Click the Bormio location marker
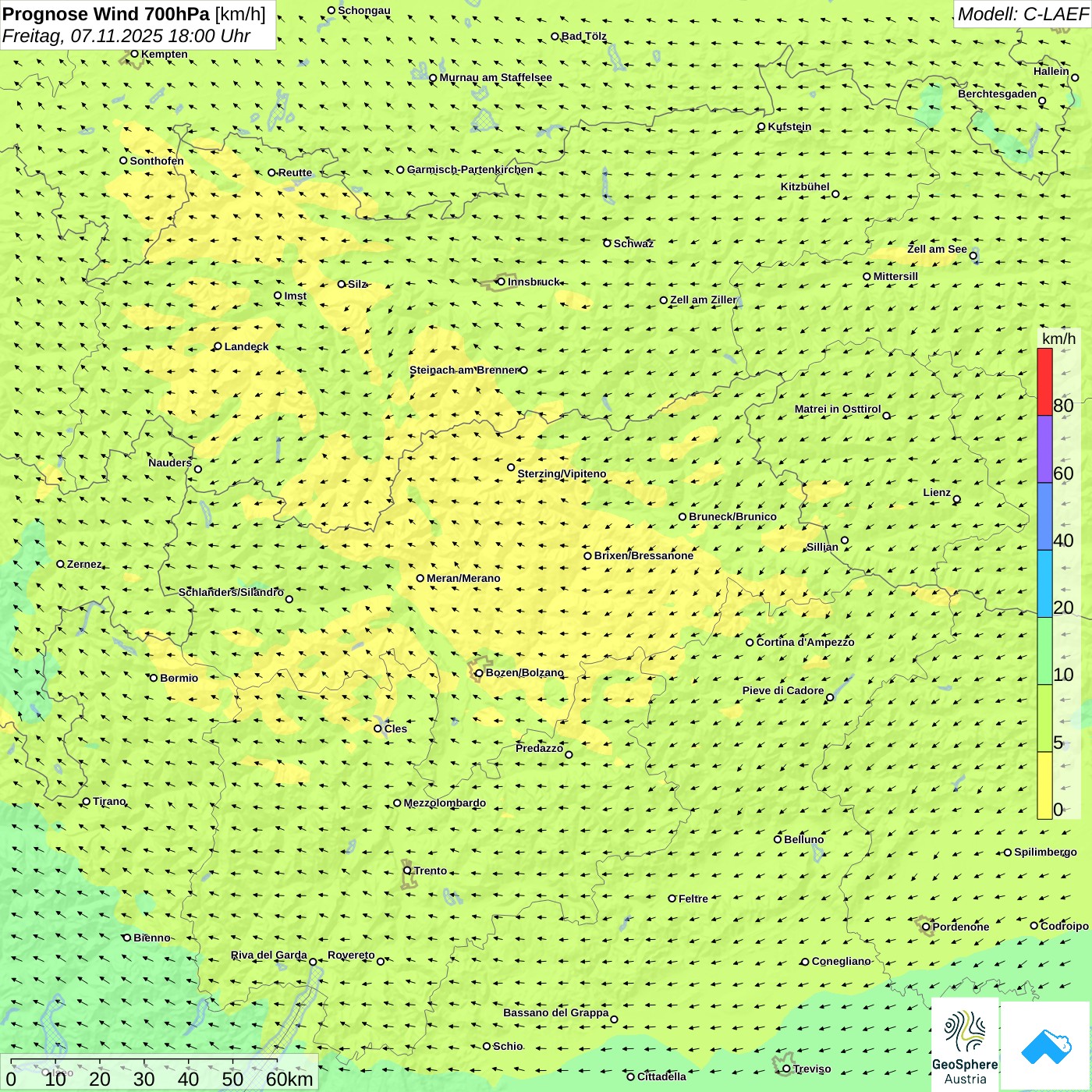The width and height of the screenshot is (1092, 1092). [154, 678]
